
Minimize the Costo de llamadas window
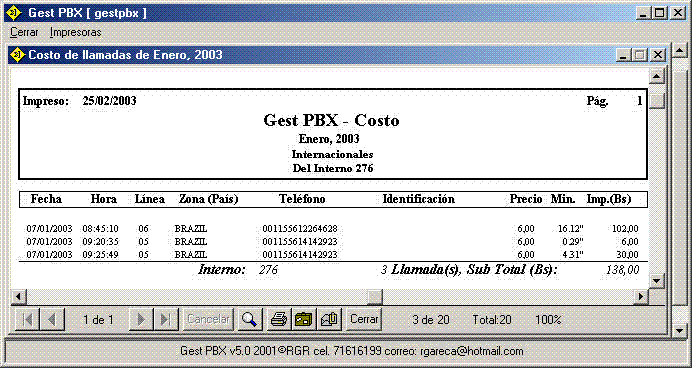(623, 55)
